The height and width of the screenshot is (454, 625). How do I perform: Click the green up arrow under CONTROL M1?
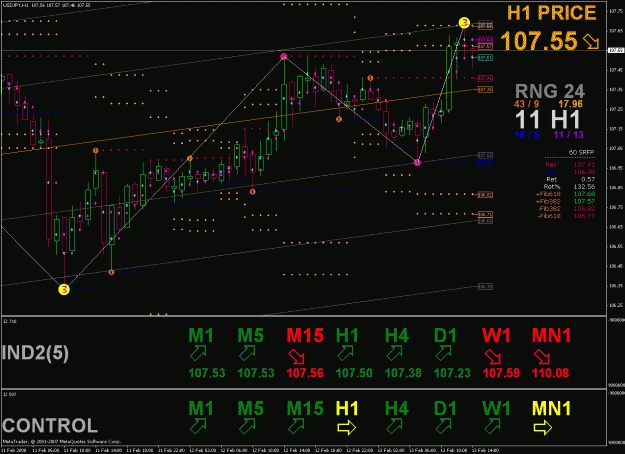coord(198,426)
